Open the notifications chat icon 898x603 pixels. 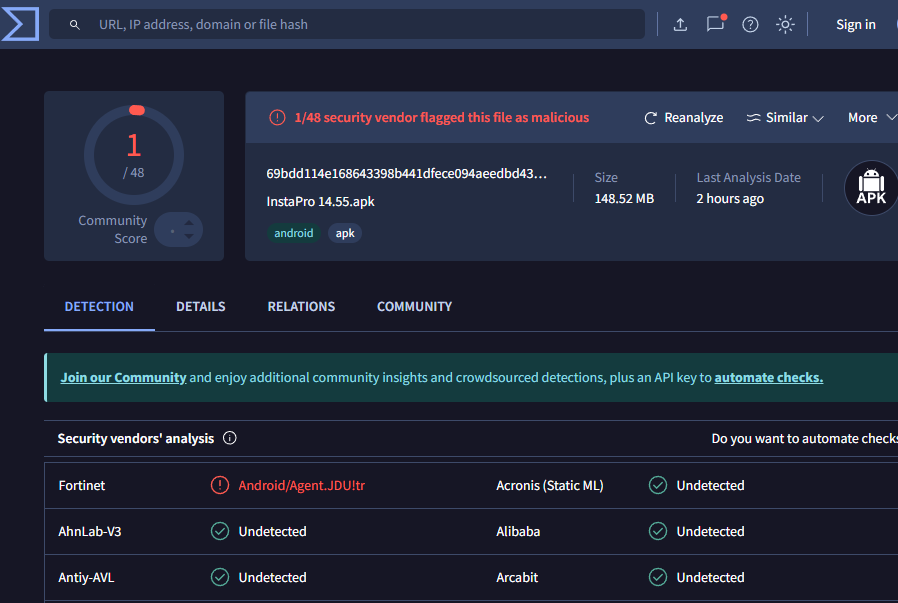[715, 25]
